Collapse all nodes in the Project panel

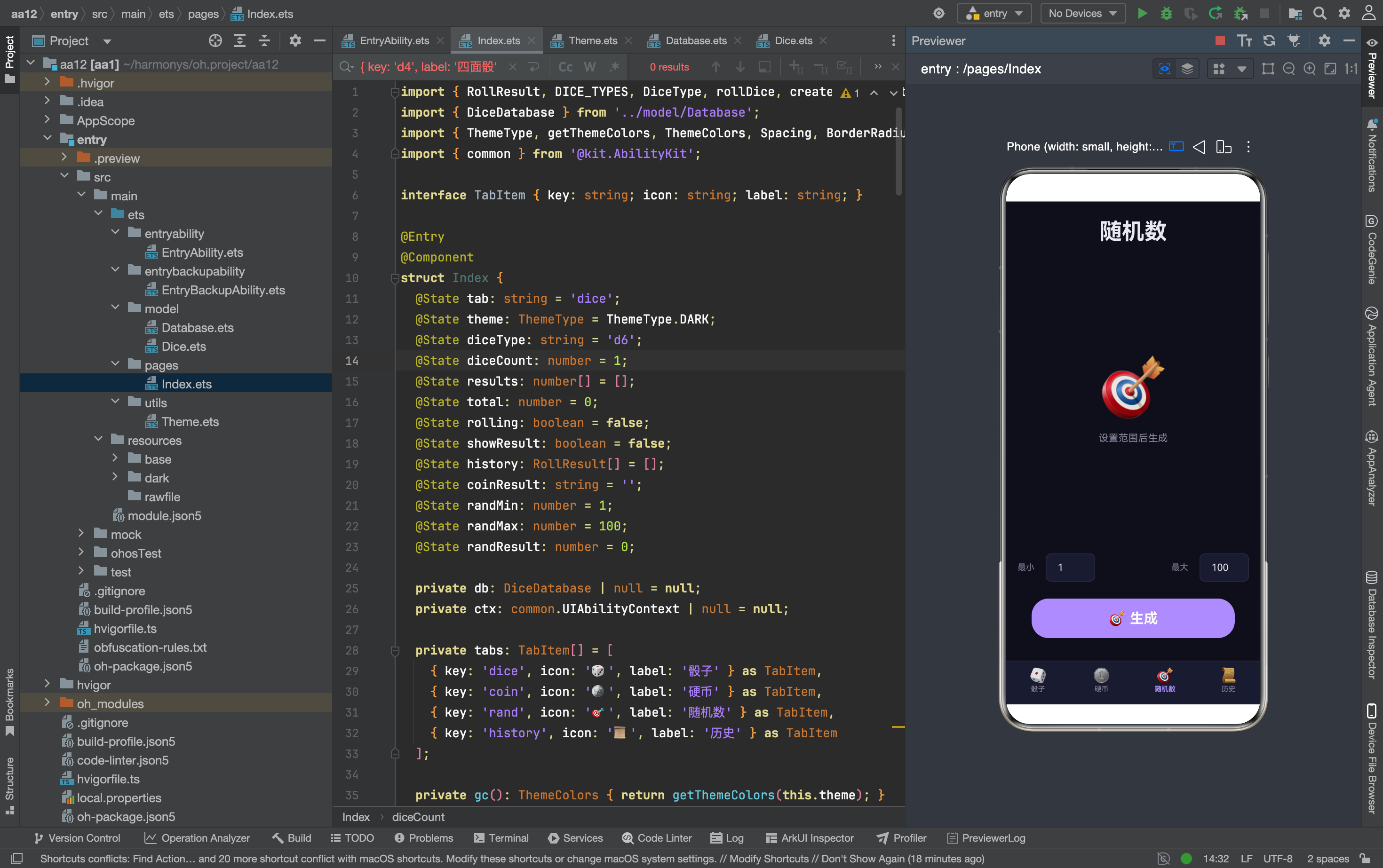(264, 41)
